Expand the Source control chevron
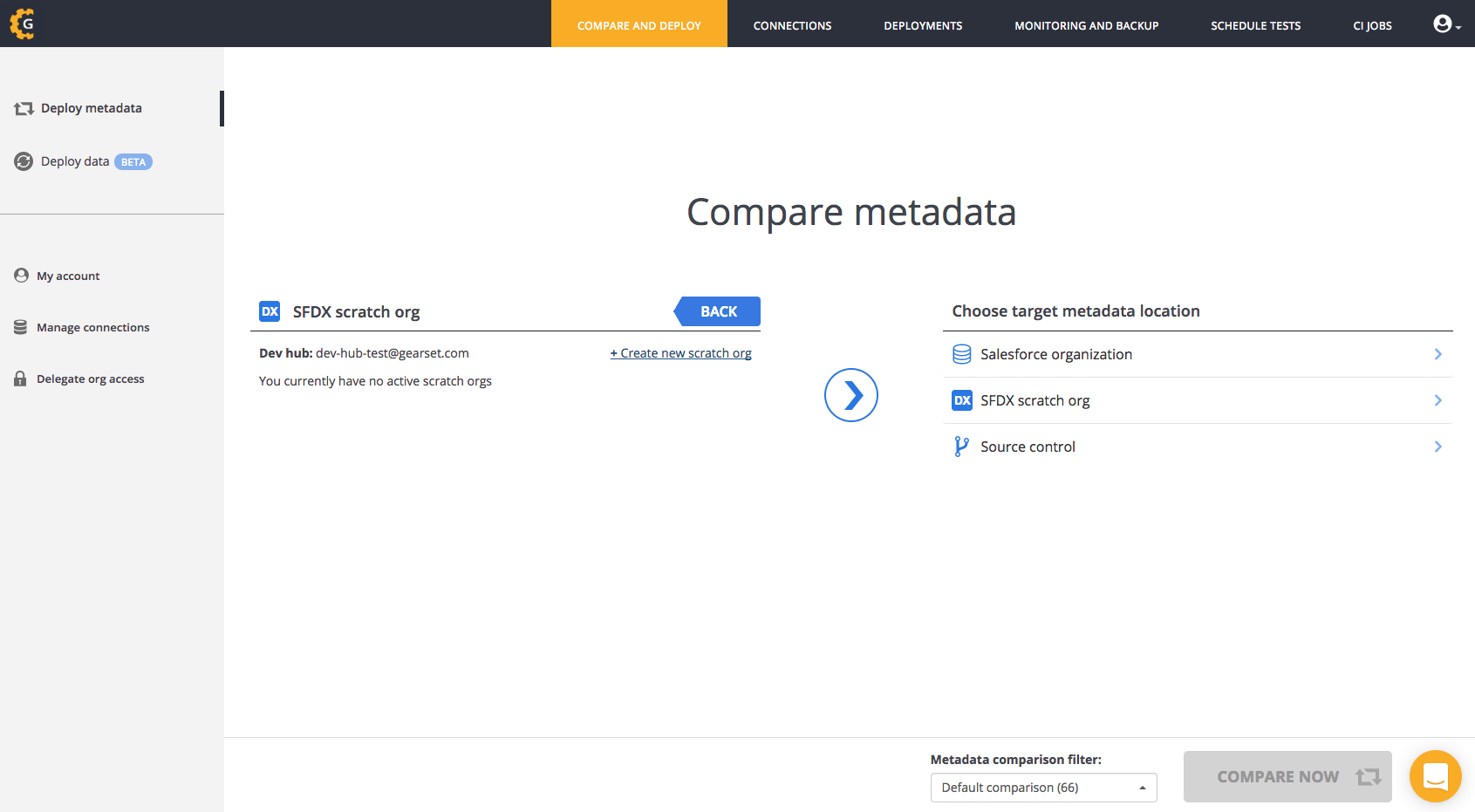The image size is (1475, 812). [1437, 447]
